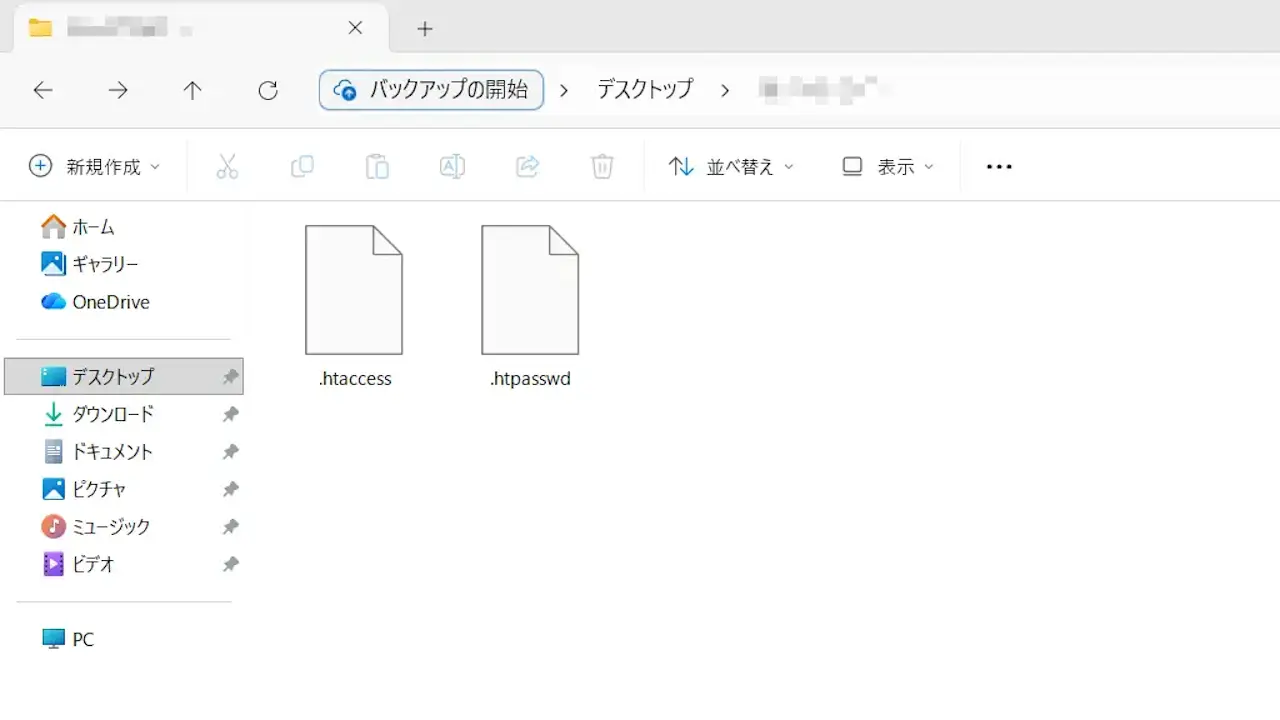The height and width of the screenshot is (720, 1280).
Task: Expand the 並べ替え sorting options
Action: 730,166
